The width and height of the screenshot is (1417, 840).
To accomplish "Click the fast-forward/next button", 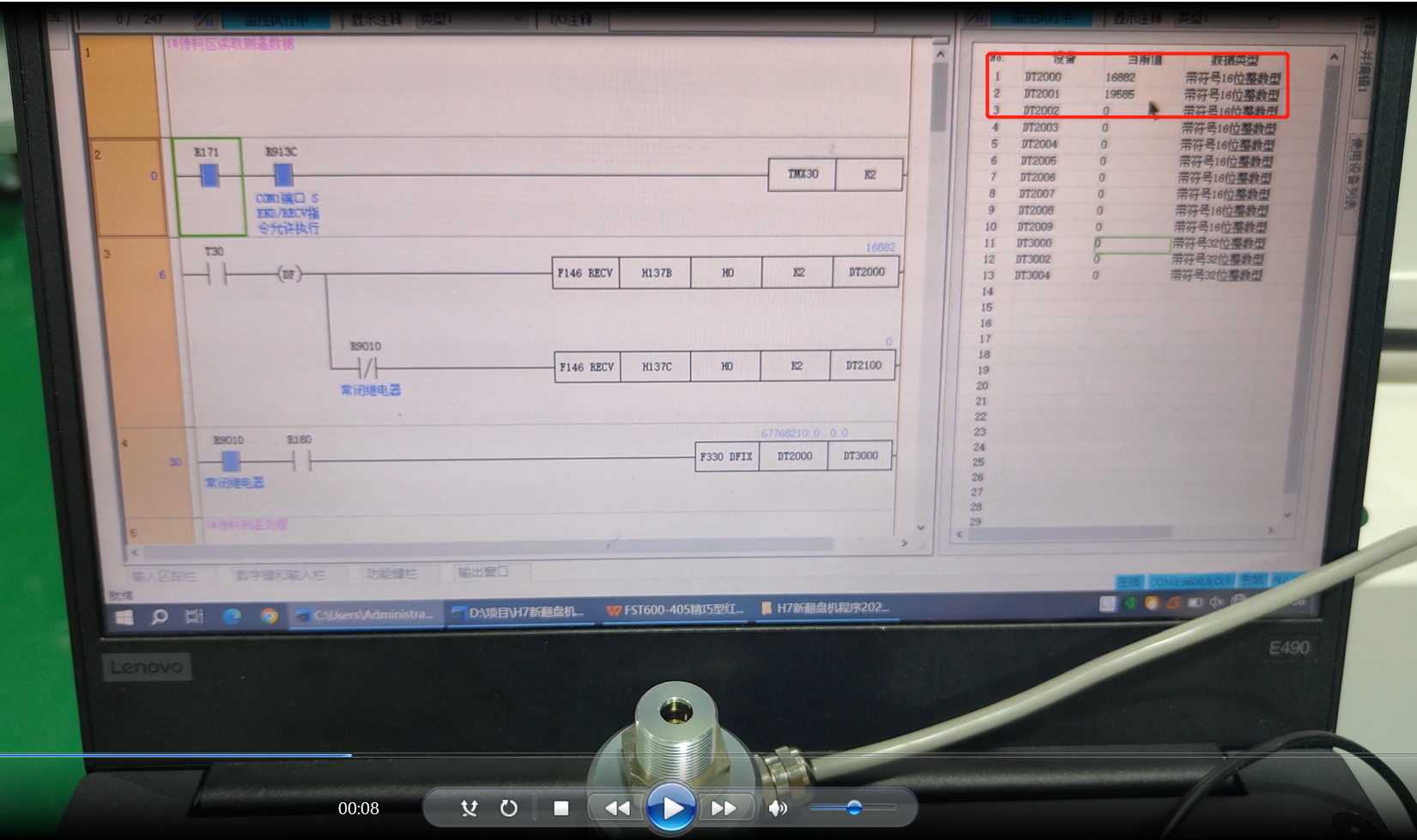I will coord(724,808).
